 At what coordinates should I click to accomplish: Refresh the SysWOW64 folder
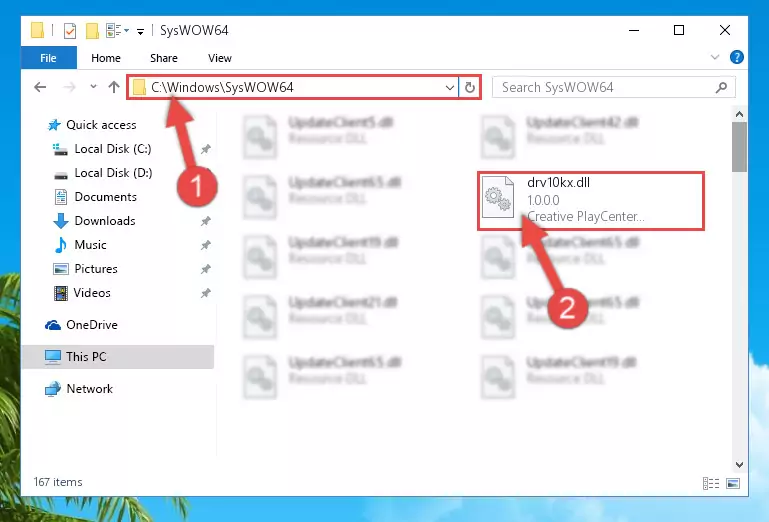tap(470, 88)
